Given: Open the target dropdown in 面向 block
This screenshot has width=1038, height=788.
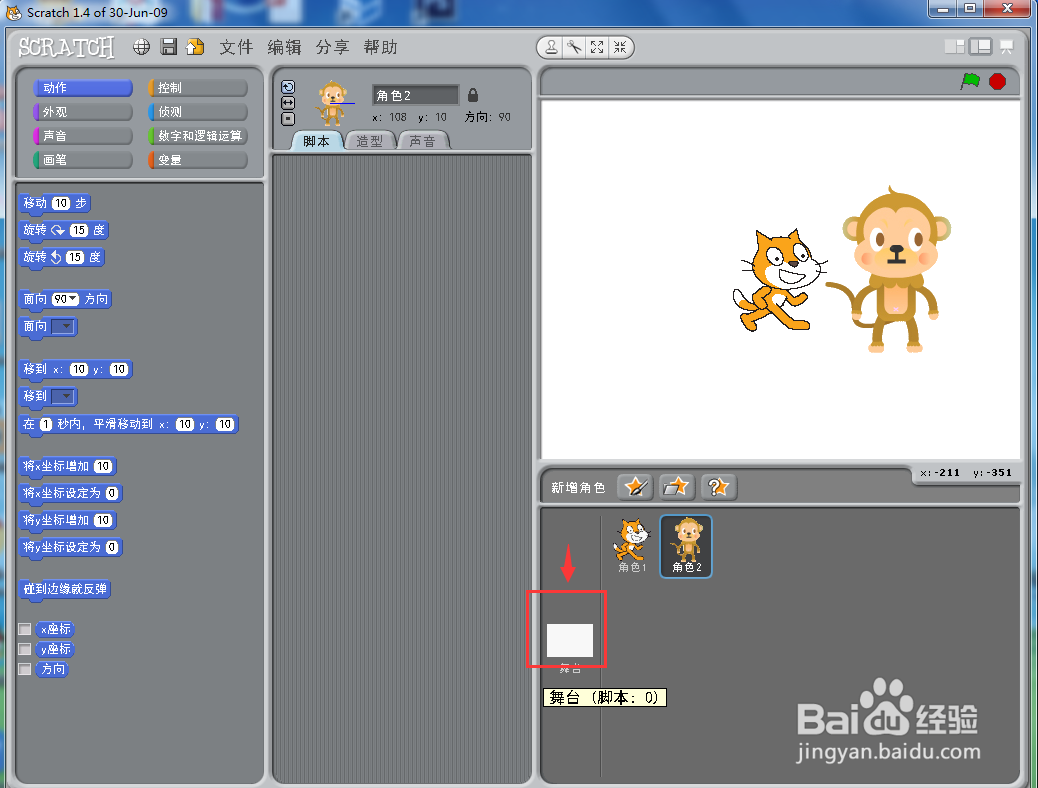Looking at the screenshot, I should pos(64,326).
